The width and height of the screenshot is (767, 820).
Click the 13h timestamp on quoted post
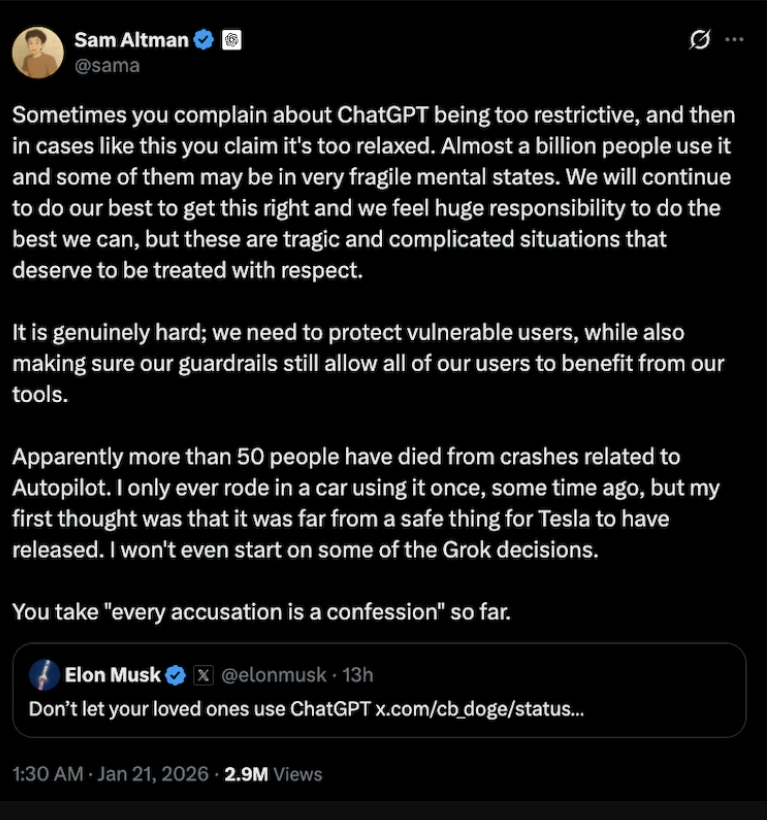pyautogui.click(x=358, y=675)
